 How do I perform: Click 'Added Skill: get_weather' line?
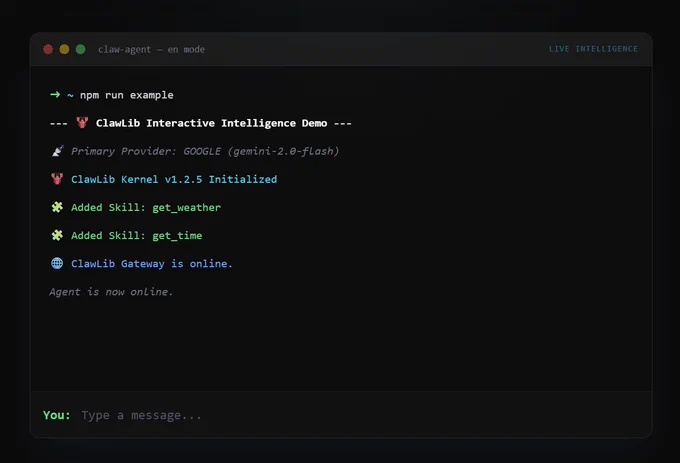coord(146,208)
